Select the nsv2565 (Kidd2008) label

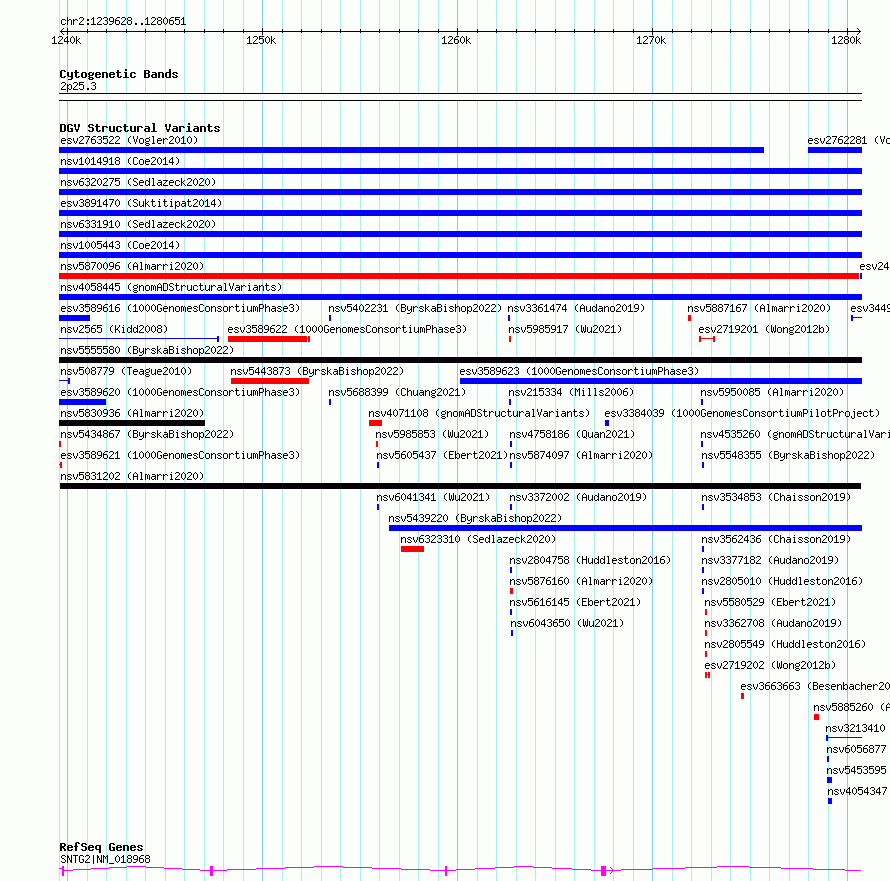114,329
